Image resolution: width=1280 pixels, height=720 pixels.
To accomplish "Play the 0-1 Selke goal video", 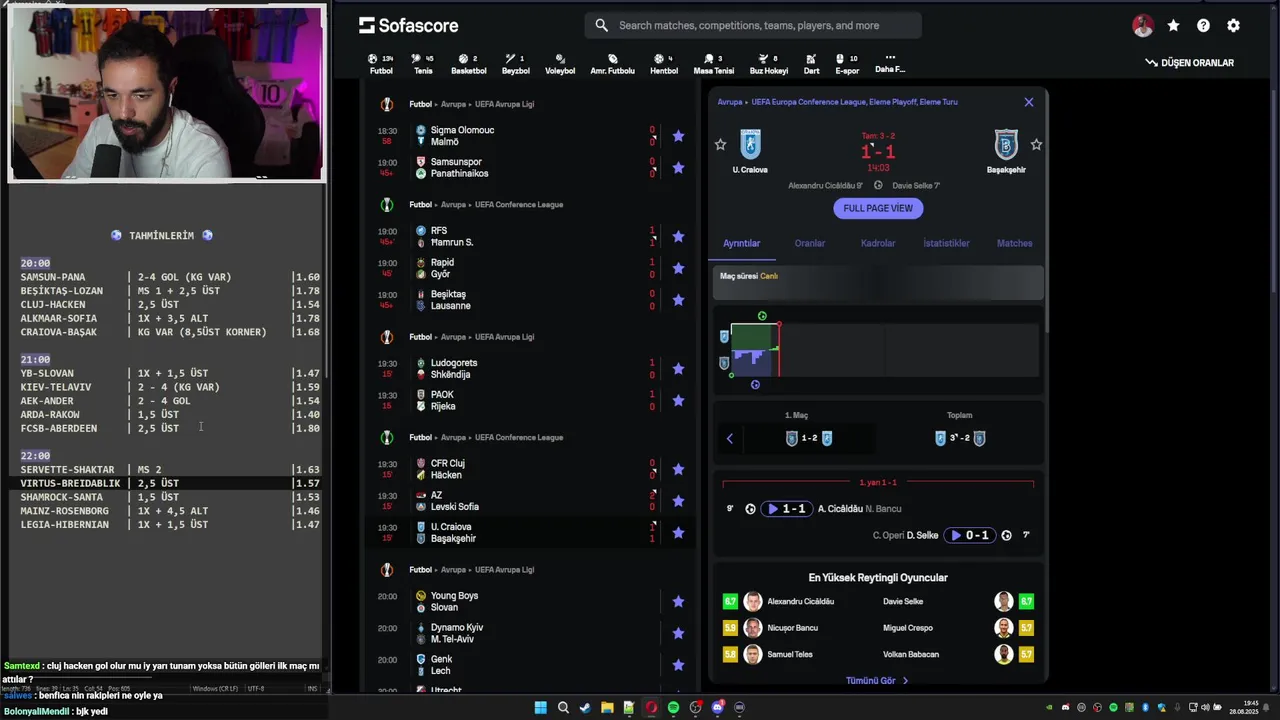I will tap(969, 535).
